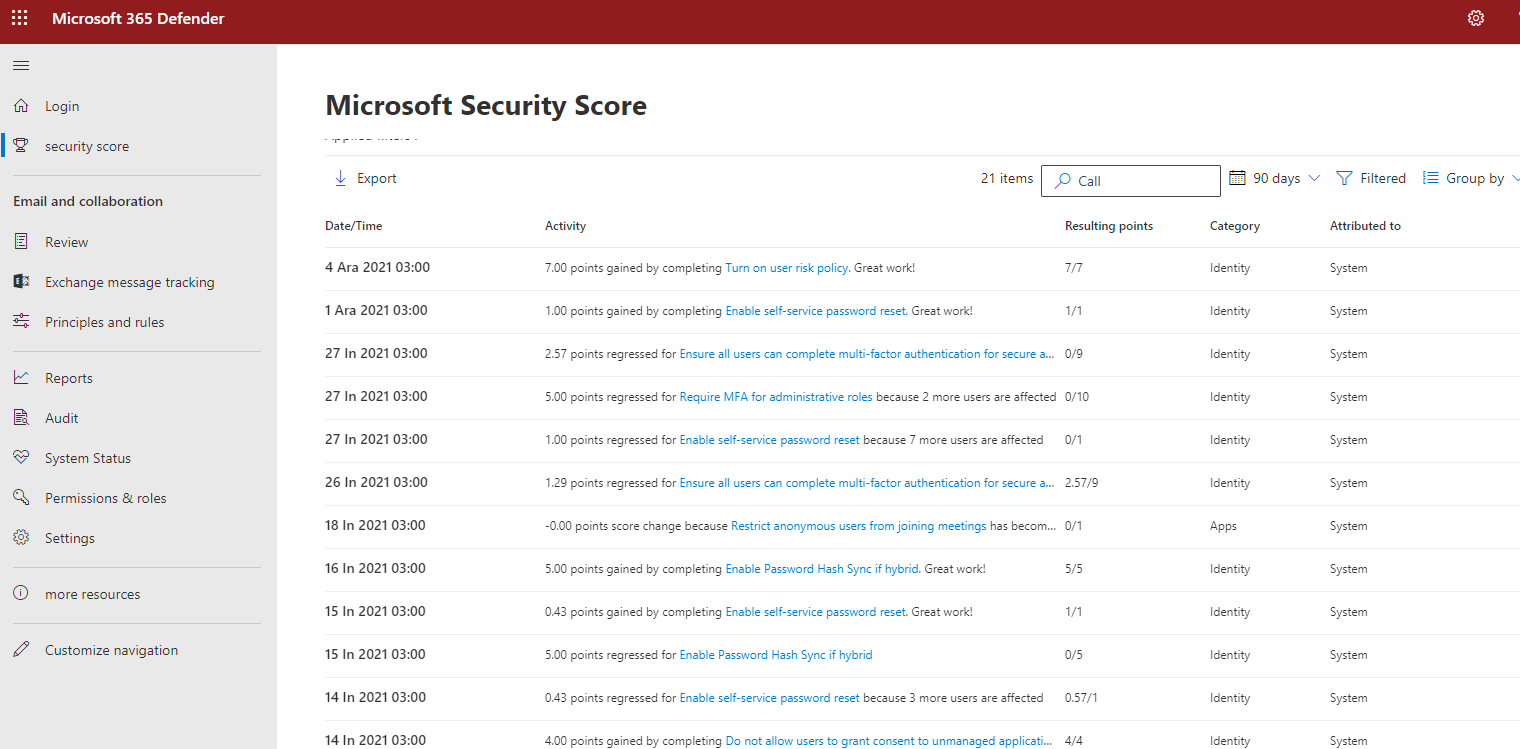Click the Principles and rules sliders icon
The height and width of the screenshot is (749, 1520).
pyautogui.click(x=21, y=322)
